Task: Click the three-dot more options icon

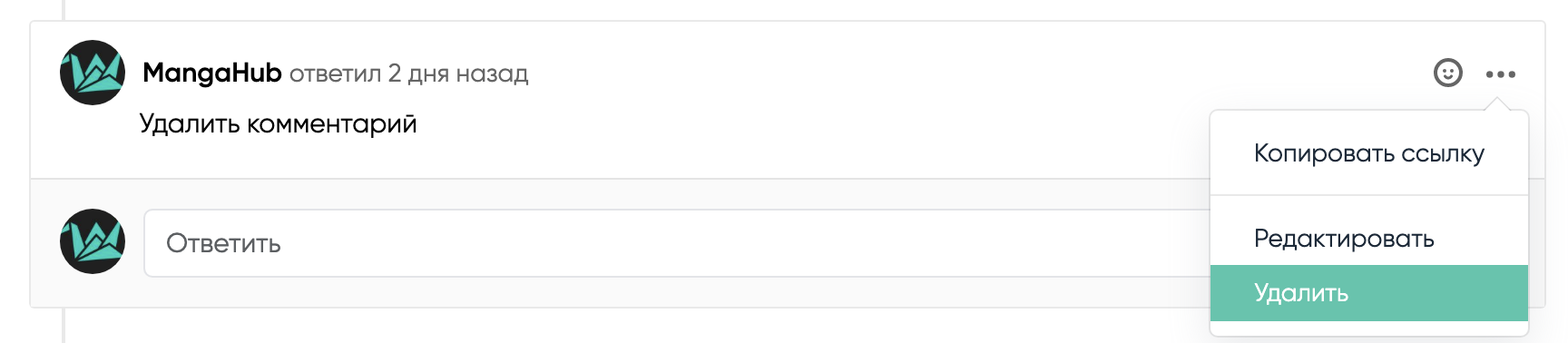Action: click(1500, 74)
